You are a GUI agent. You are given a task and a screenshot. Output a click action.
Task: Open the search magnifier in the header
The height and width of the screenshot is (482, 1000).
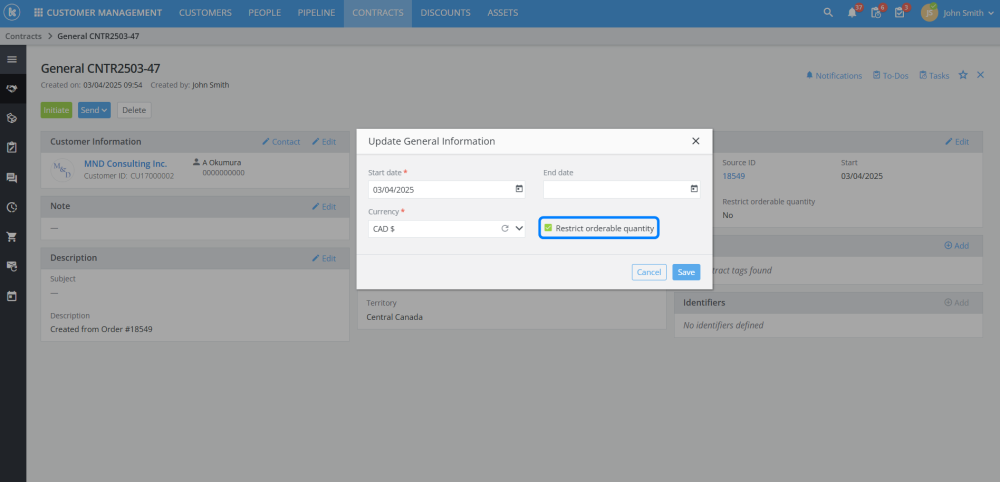click(x=828, y=13)
